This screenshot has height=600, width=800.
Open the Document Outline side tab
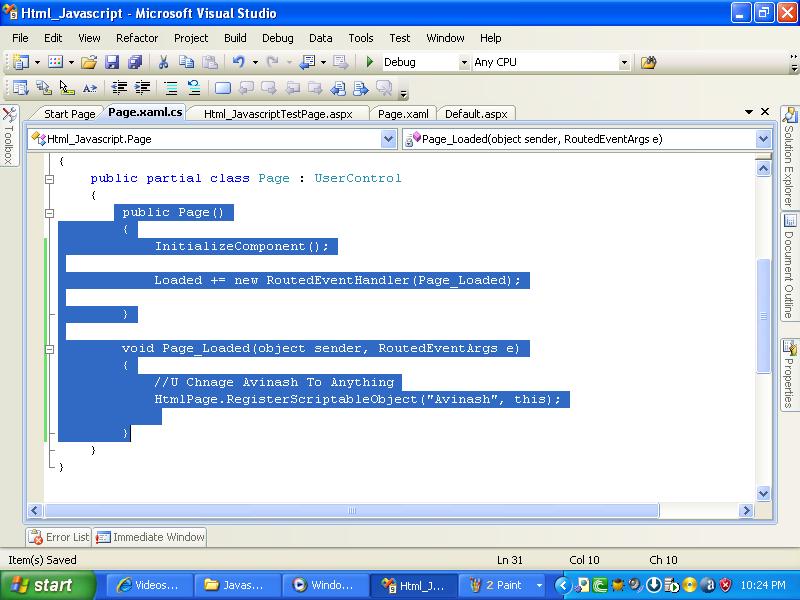(x=789, y=267)
